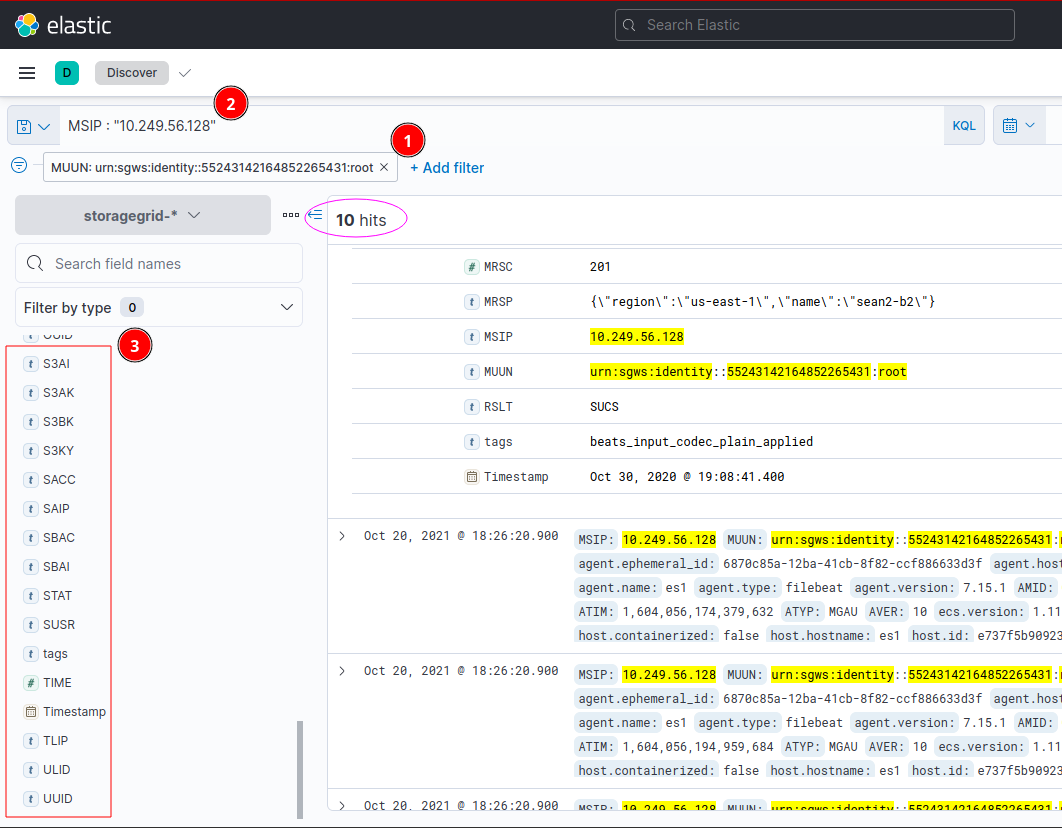
Task: Select the TLIP field in sidebar
Action: (56, 741)
